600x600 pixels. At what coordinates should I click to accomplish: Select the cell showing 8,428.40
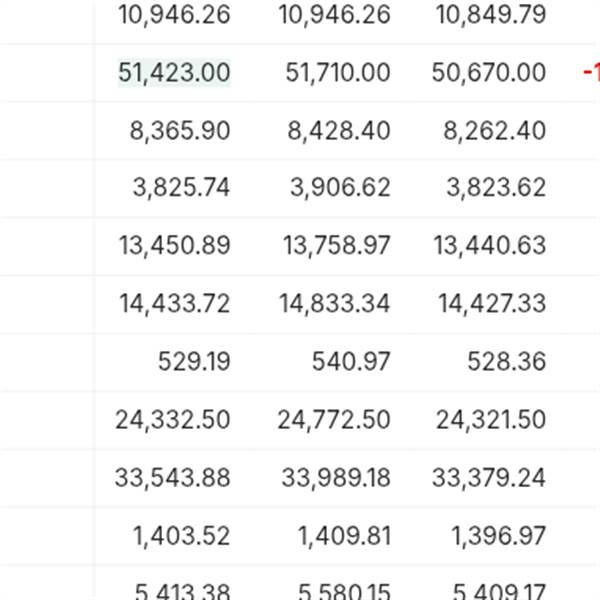click(339, 131)
